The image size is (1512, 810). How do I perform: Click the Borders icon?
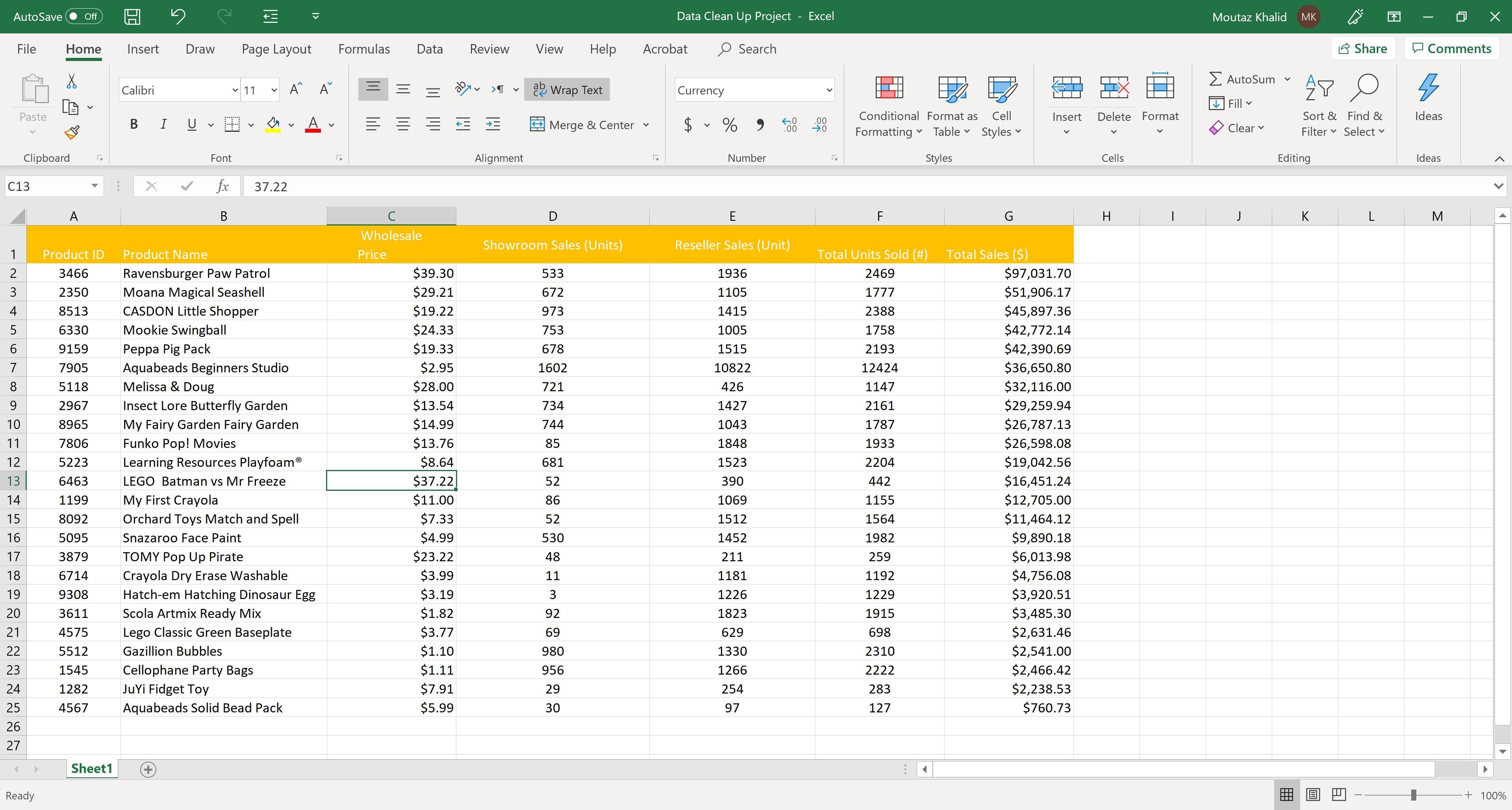[232, 124]
